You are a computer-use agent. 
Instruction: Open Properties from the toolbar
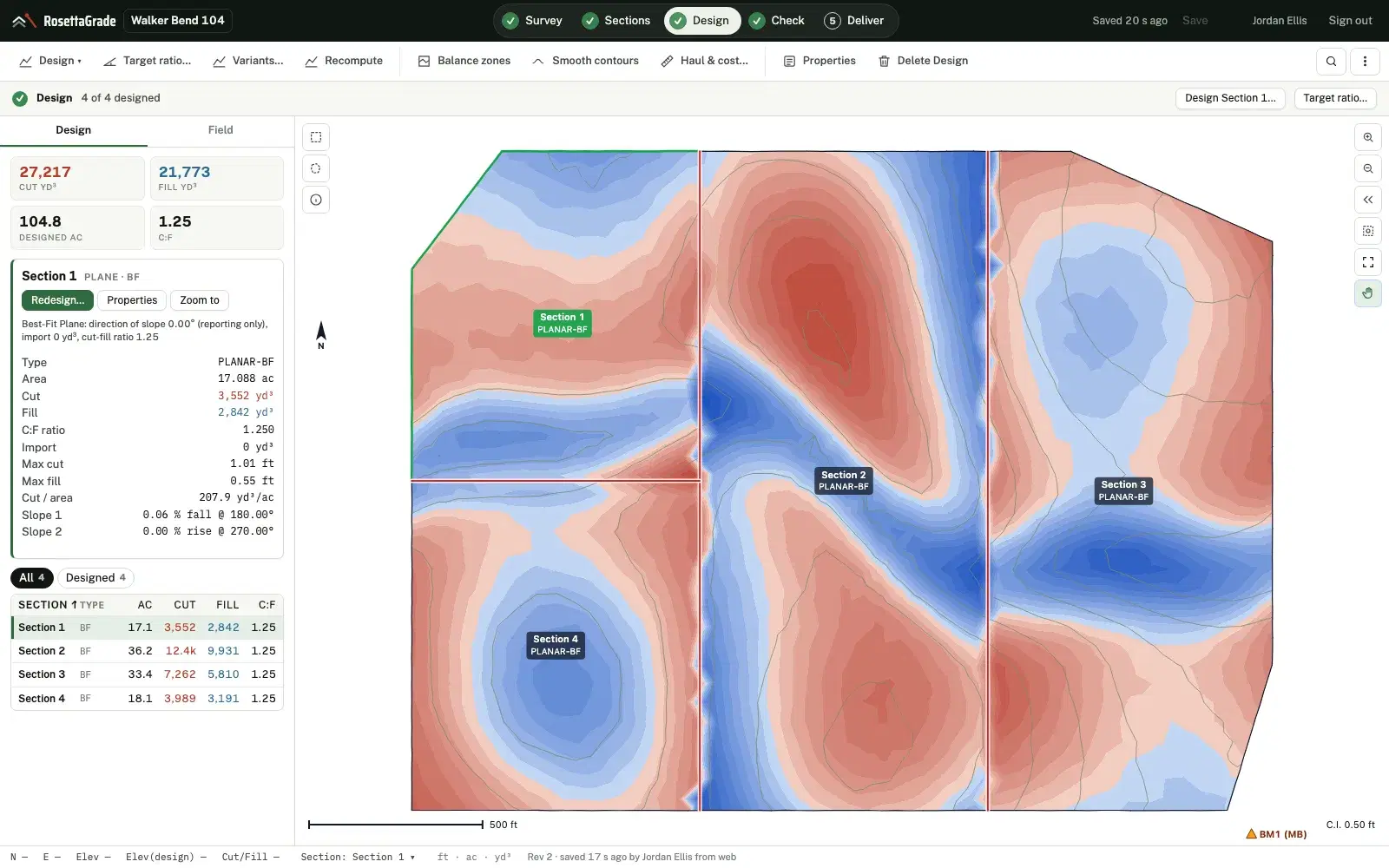click(x=820, y=61)
